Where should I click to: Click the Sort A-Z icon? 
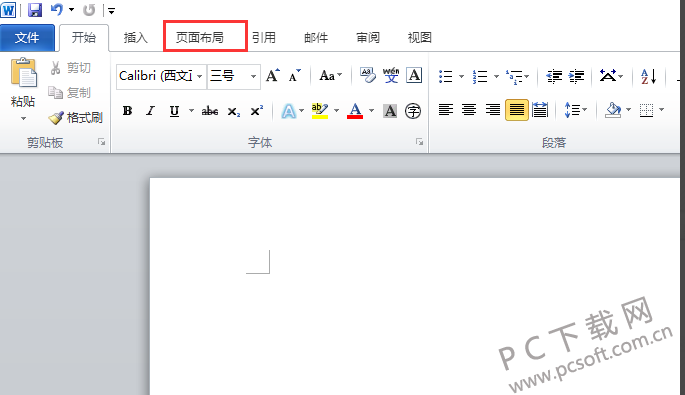tap(648, 76)
